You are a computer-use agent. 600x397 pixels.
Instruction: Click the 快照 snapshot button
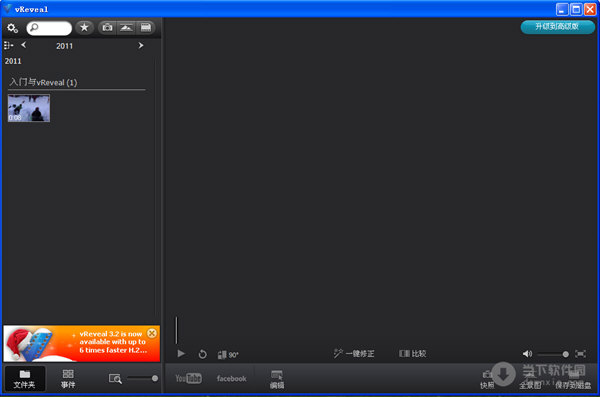click(x=487, y=379)
